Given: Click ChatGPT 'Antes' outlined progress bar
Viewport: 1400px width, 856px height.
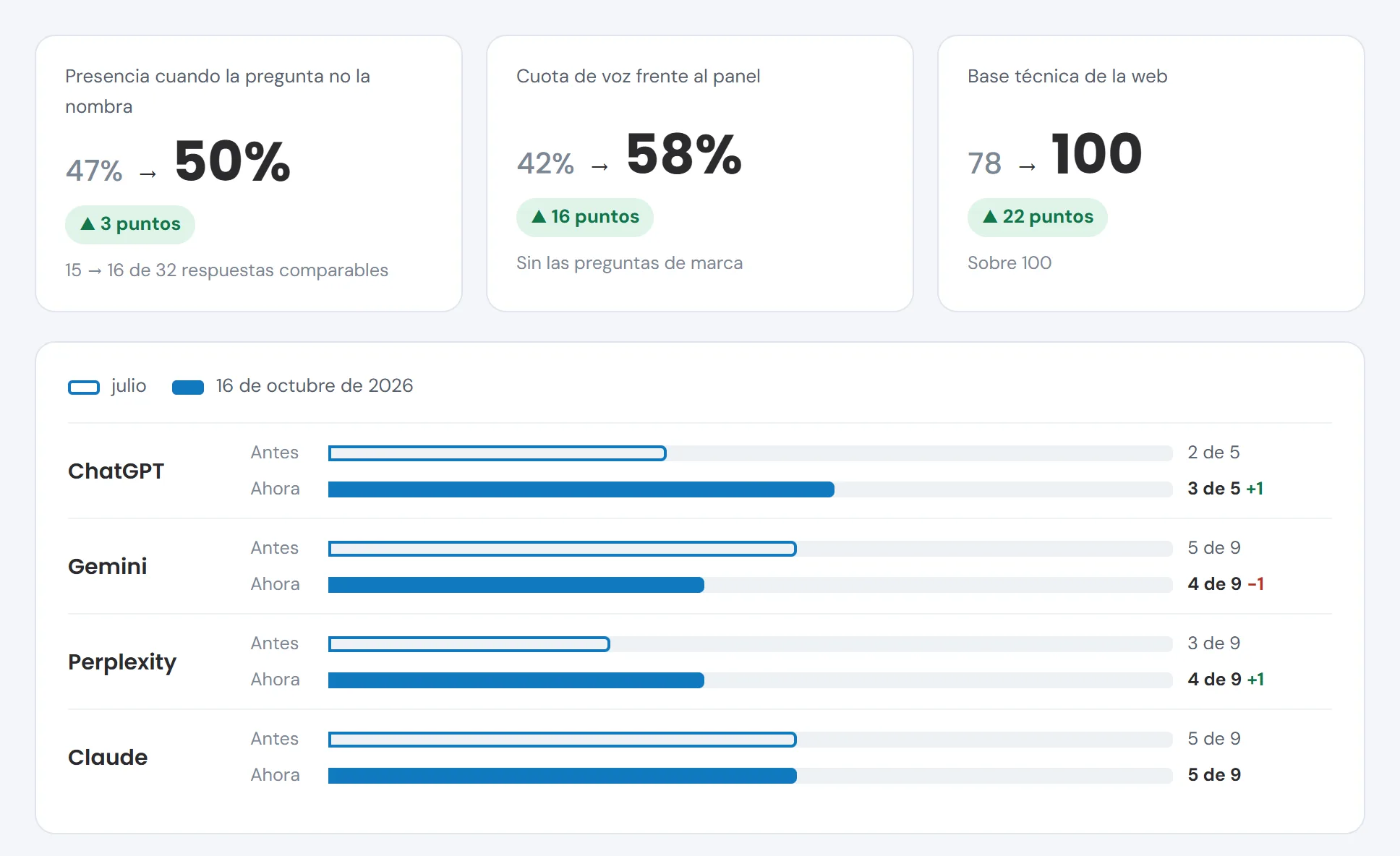Looking at the screenshot, I should pyautogui.click(x=498, y=453).
